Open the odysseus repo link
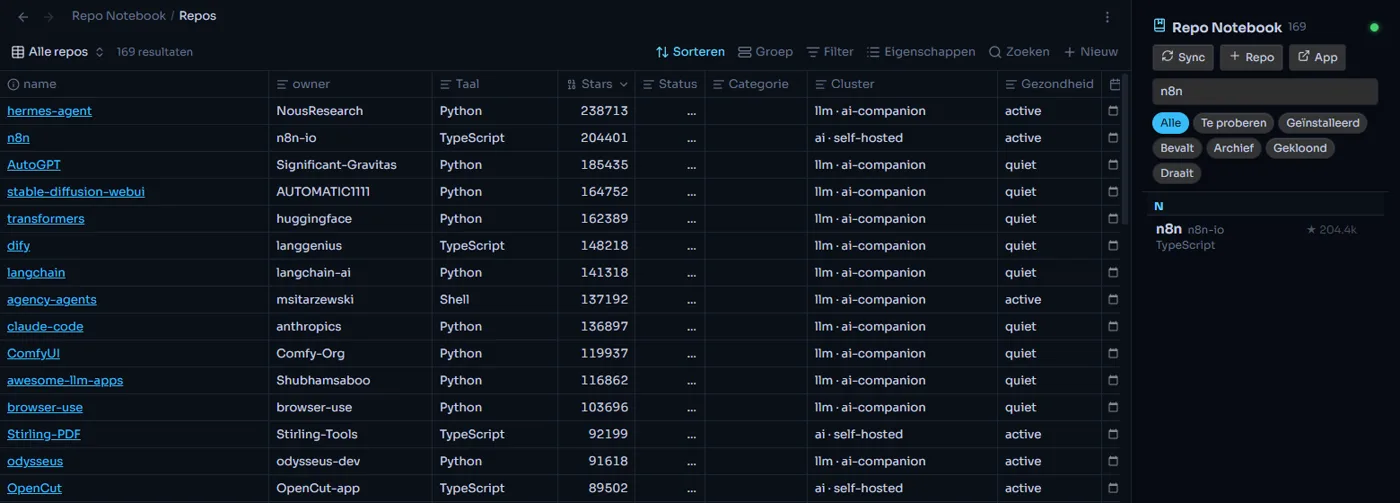The height and width of the screenshot is (503, 1400). pos(35,462)
